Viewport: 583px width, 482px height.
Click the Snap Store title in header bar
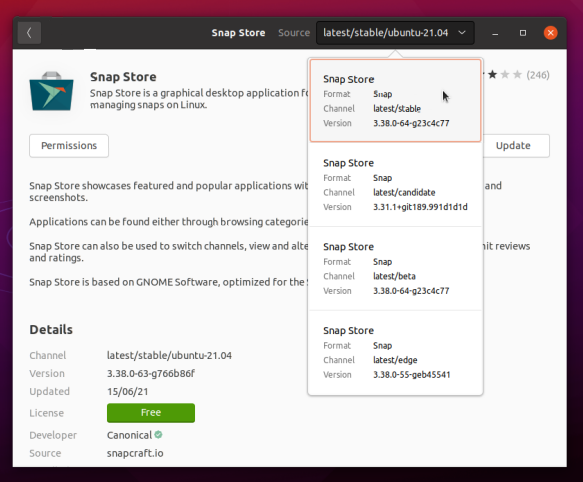click(x=238, y=33)
